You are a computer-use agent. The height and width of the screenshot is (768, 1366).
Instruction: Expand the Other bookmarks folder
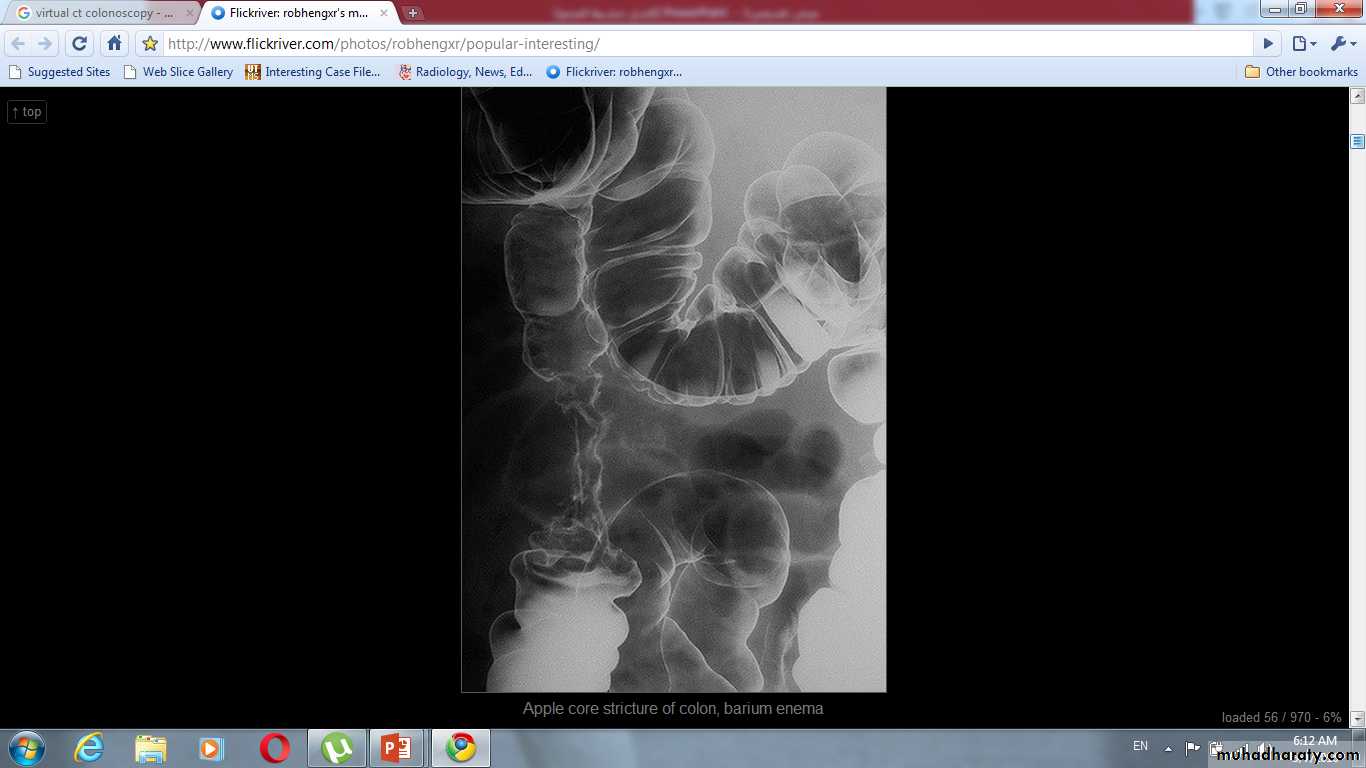point(1301,72)
